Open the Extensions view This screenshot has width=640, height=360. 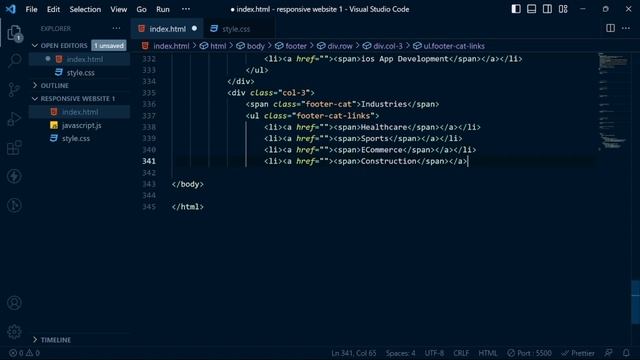click(x=14, y=147)
